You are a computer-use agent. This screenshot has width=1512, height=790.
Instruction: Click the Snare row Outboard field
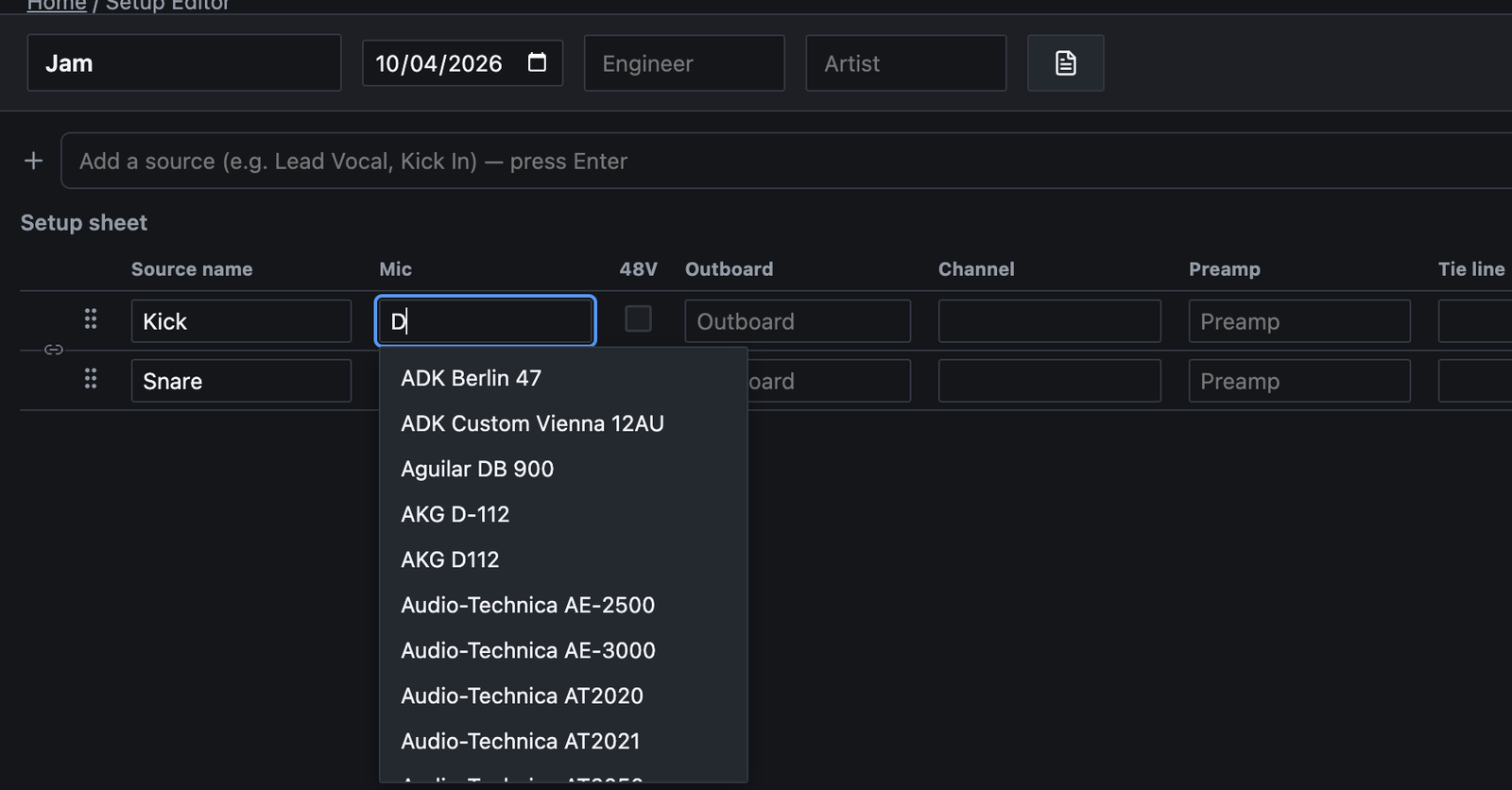[829, 381]
